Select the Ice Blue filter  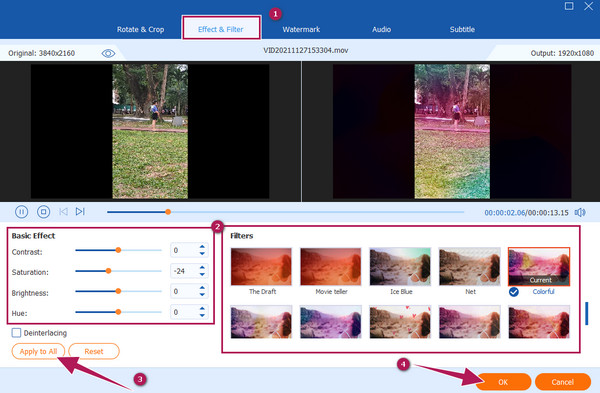tap(400, 267)
